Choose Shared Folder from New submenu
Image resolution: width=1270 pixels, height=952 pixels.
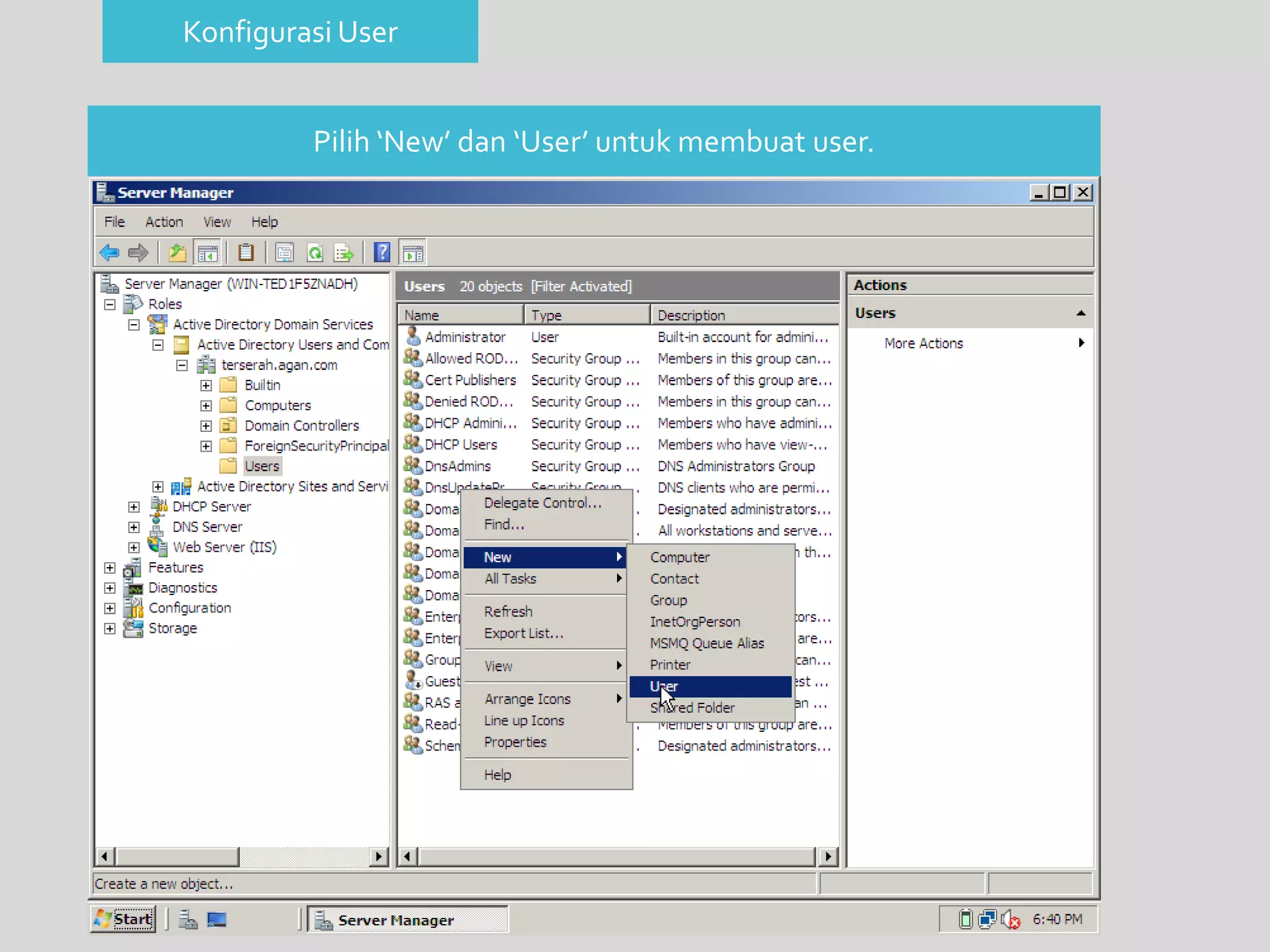pos(711,708)
